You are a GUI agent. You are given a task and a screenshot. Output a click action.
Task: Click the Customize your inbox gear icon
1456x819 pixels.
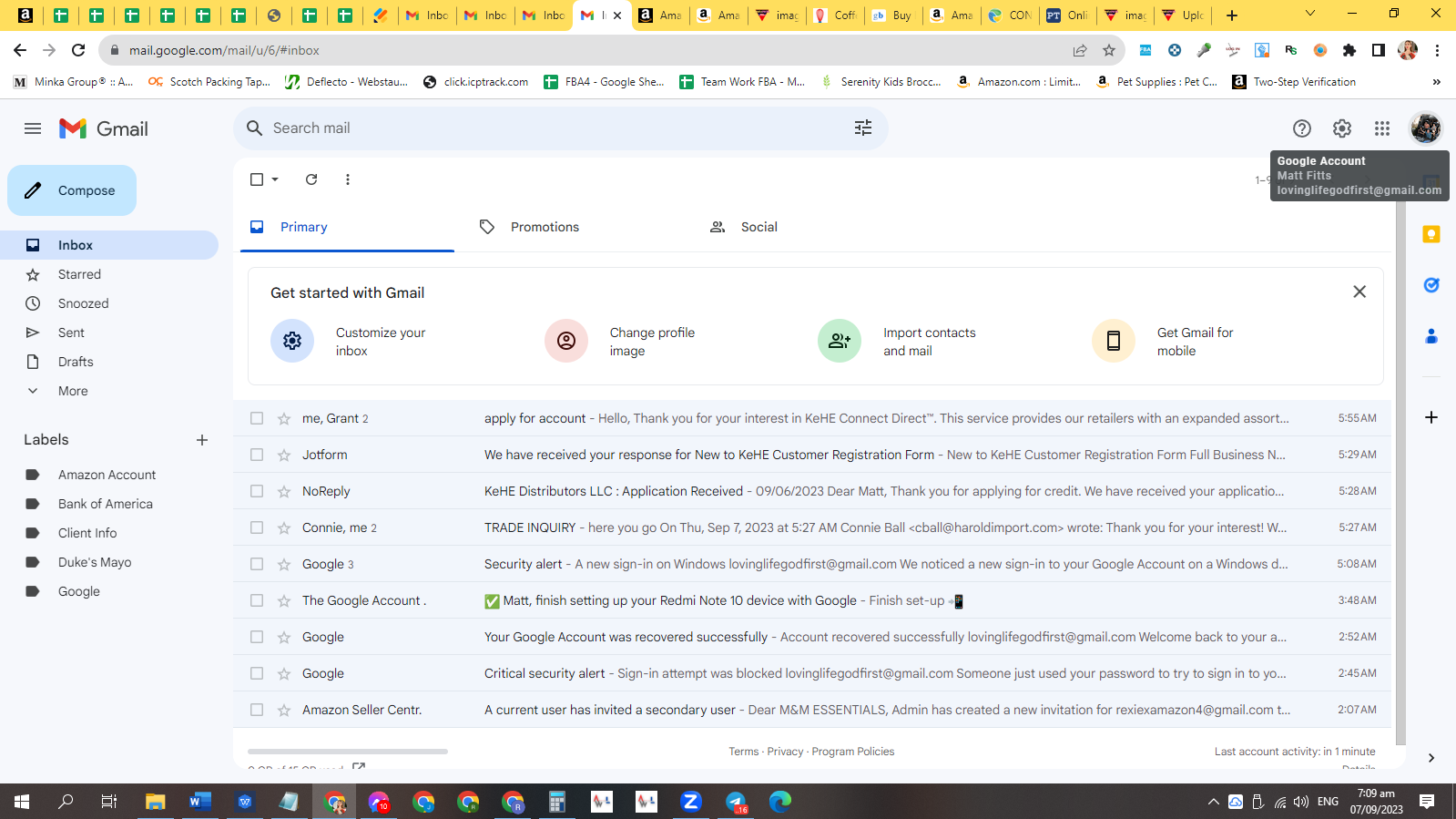click(292, 341)
